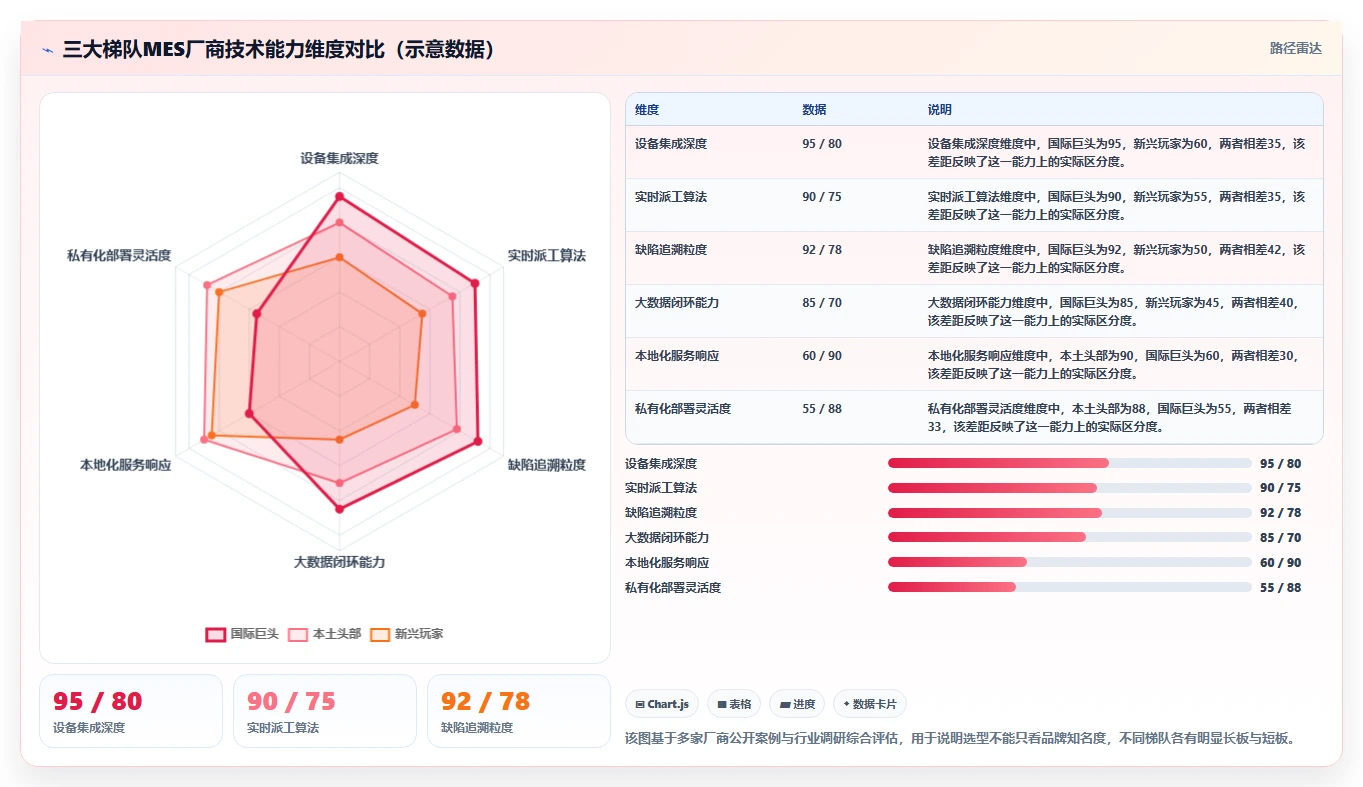Click the 私有化部署灵活度 cell in the table

pos(683,409)
